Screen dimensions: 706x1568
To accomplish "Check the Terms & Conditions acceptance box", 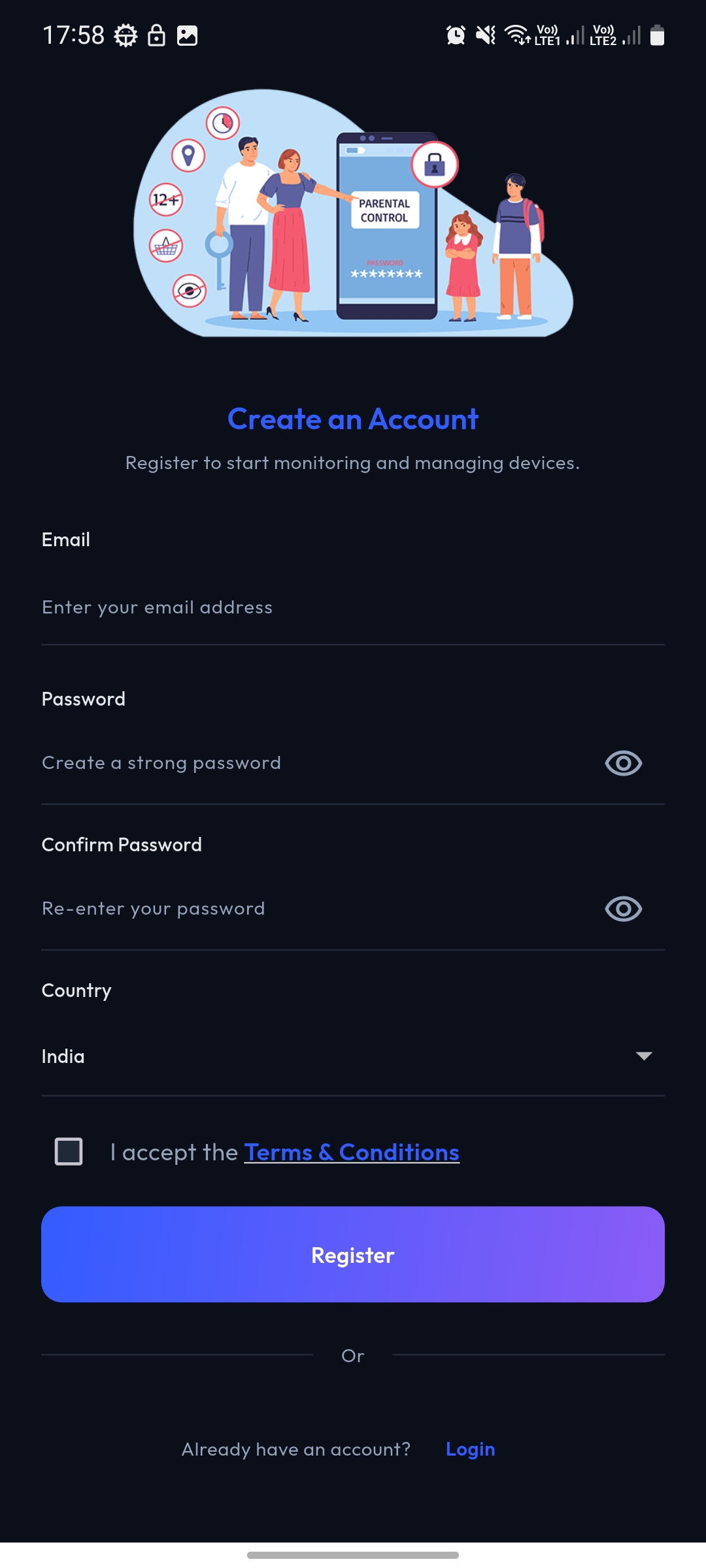I will coord(68,1152).
